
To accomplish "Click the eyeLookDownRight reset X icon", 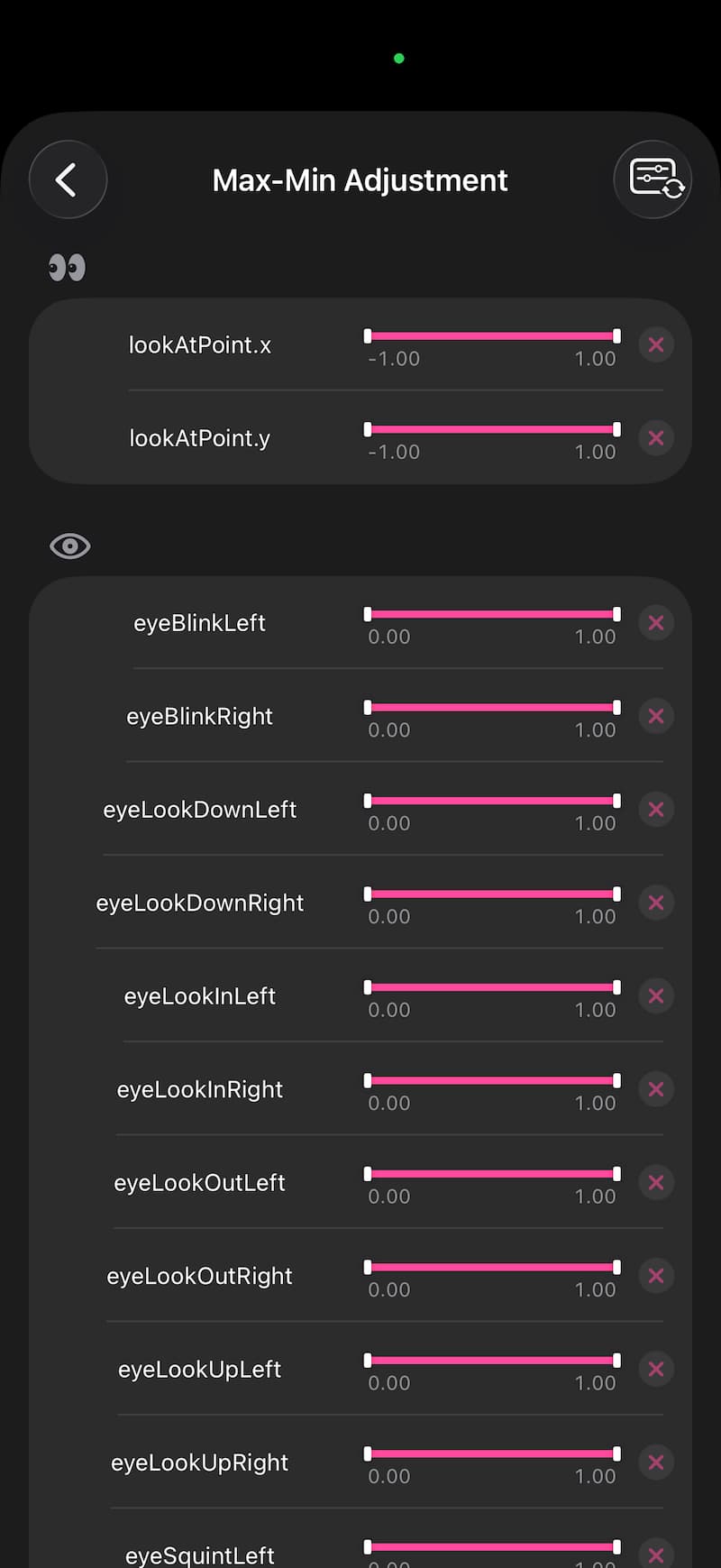I will point(656,903).
